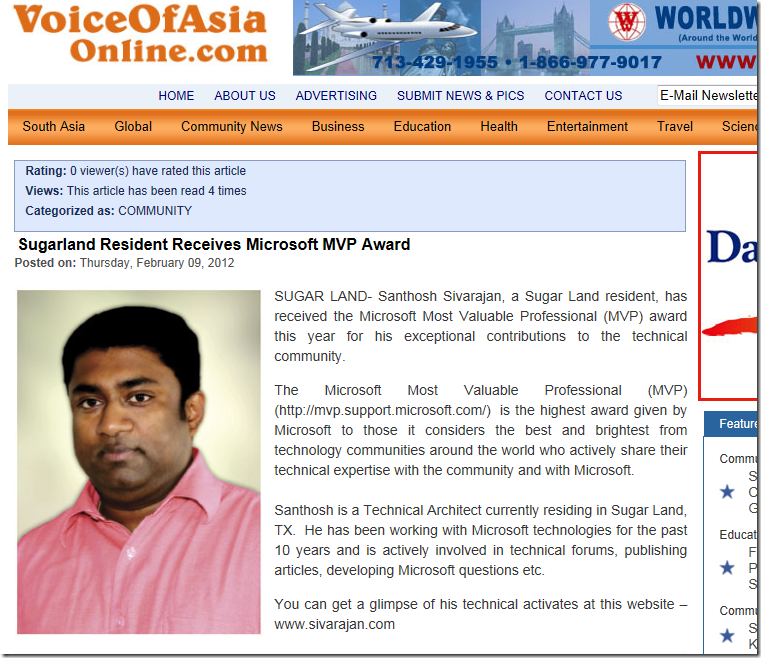This screenshot has width=761, height=658.
Task: Click the 'read 4 times' views line
Action: click(x=135, y=191)
